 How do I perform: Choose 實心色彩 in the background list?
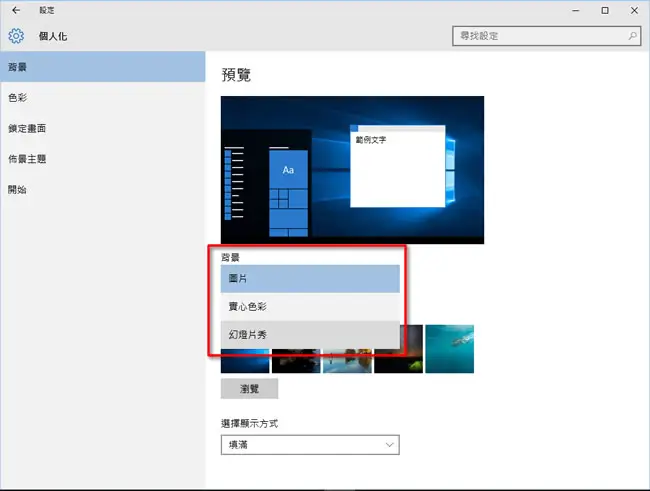click(310, 306)
